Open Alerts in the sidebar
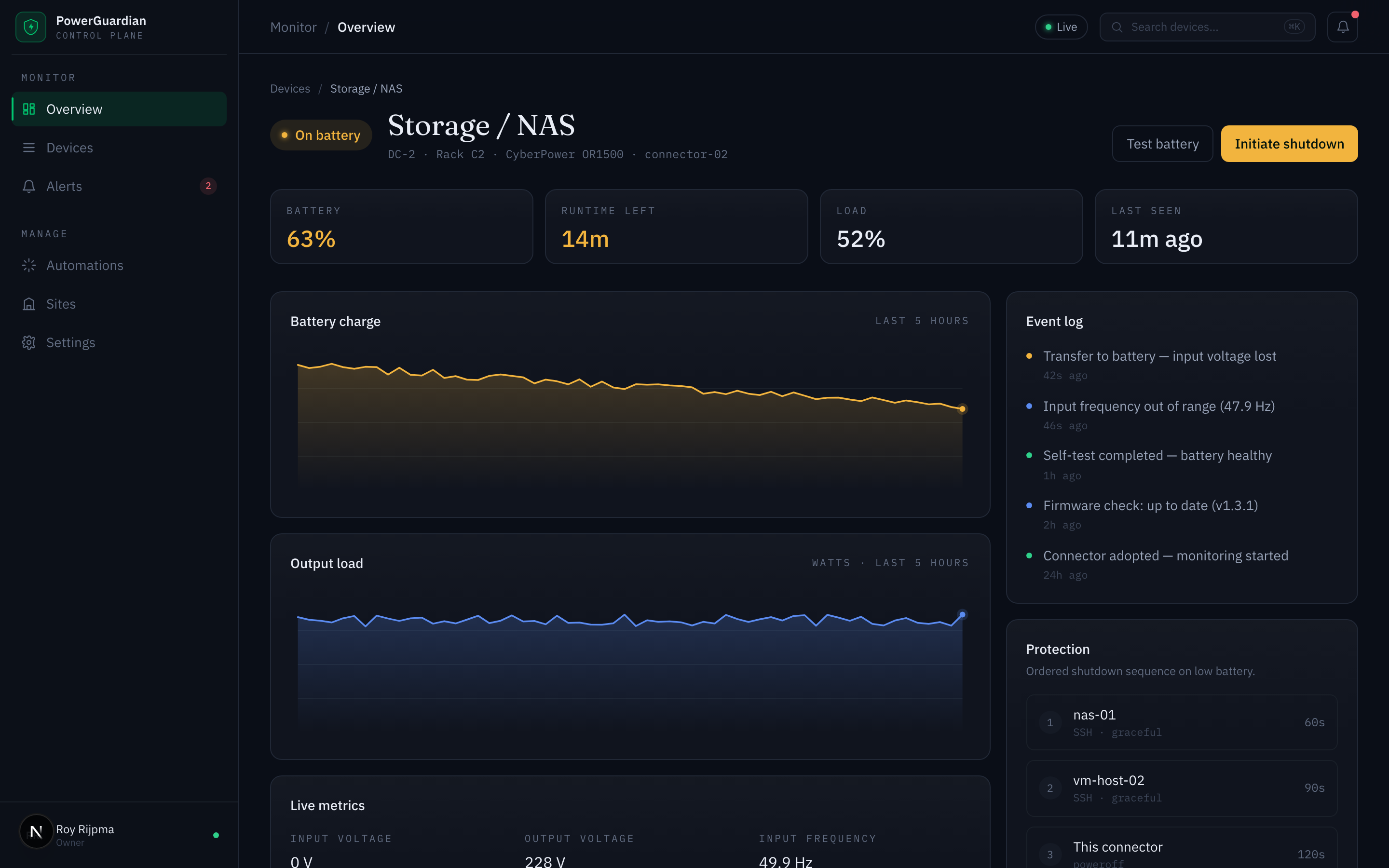The image size is (1389, 868). point(119,186)
